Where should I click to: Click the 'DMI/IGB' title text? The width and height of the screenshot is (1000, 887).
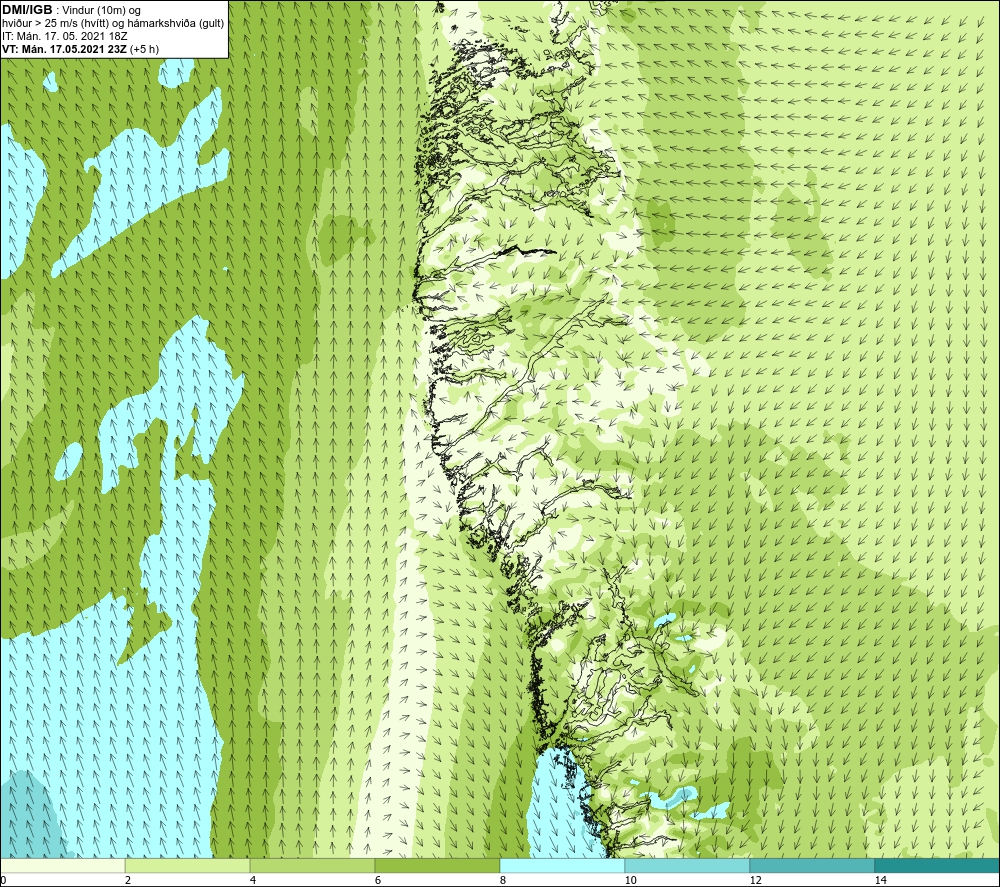tap(27, 10)
